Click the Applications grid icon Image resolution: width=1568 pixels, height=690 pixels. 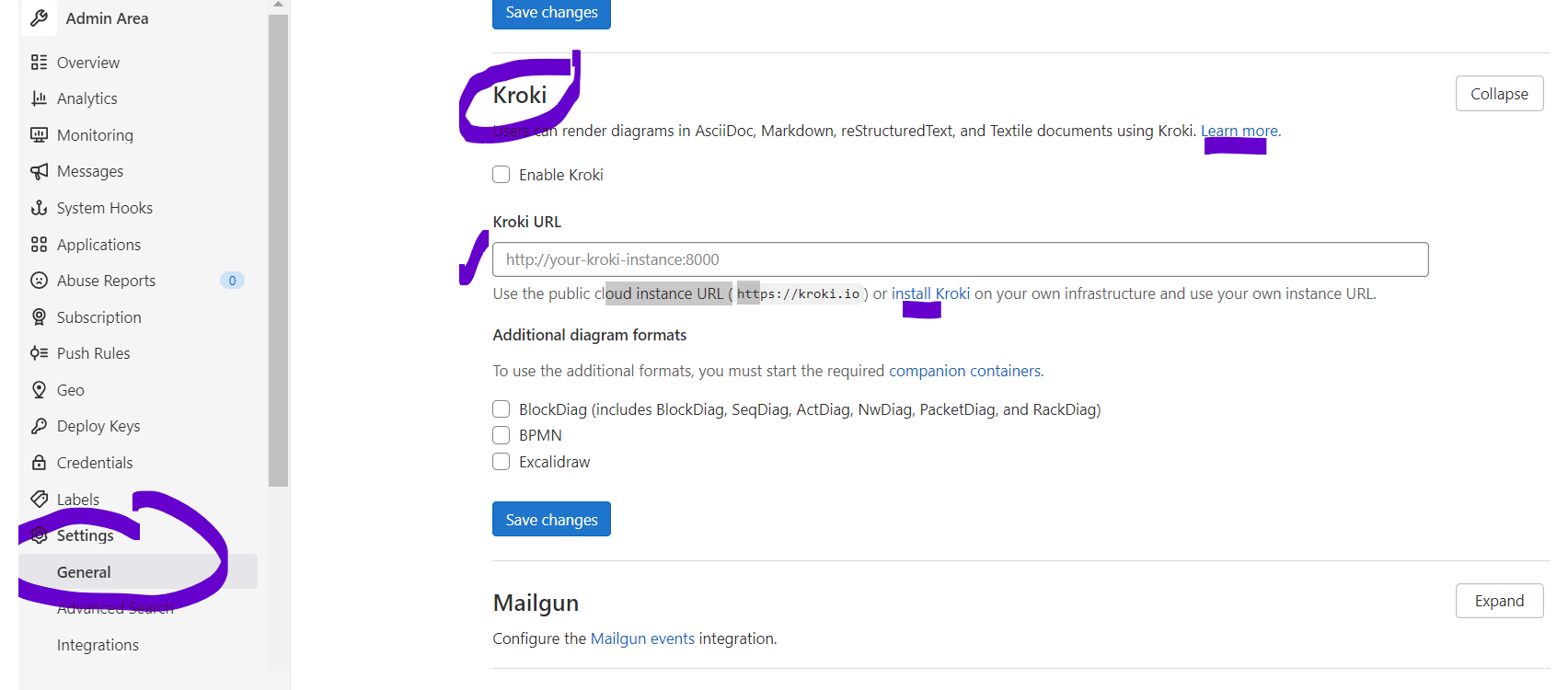click(x=39, y=245)
